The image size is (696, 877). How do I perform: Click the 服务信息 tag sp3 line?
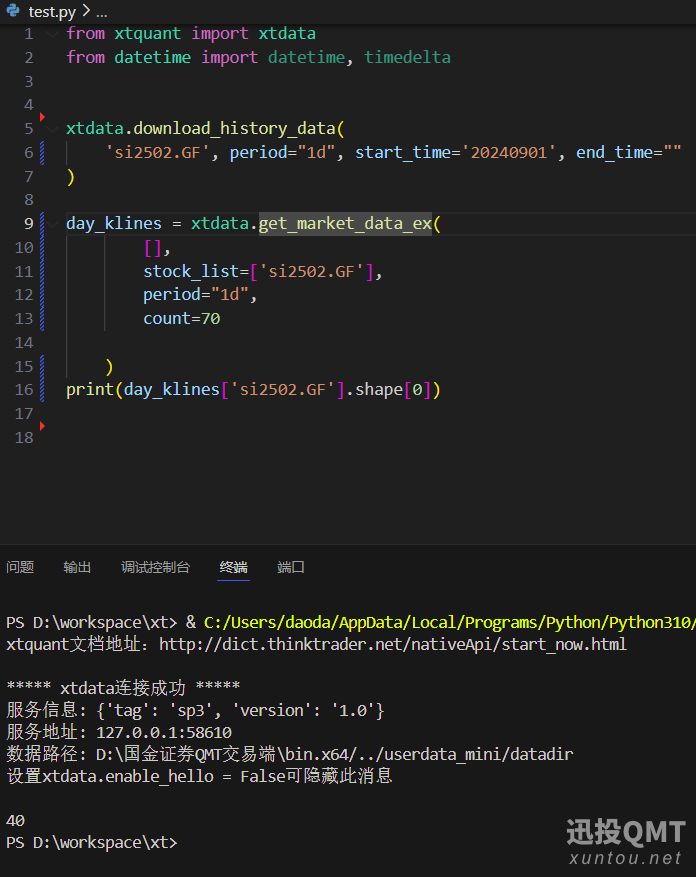click(x=195, y=710)
